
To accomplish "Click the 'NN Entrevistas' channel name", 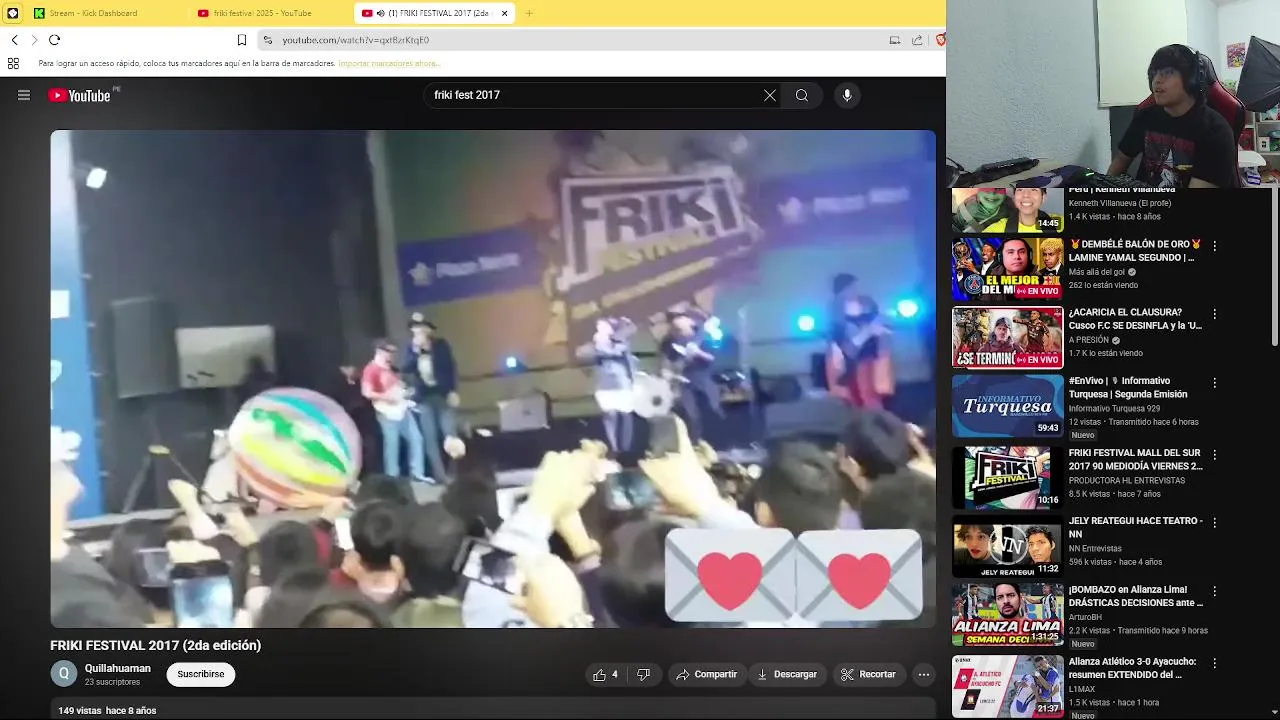I will [x=1095, y=548].
